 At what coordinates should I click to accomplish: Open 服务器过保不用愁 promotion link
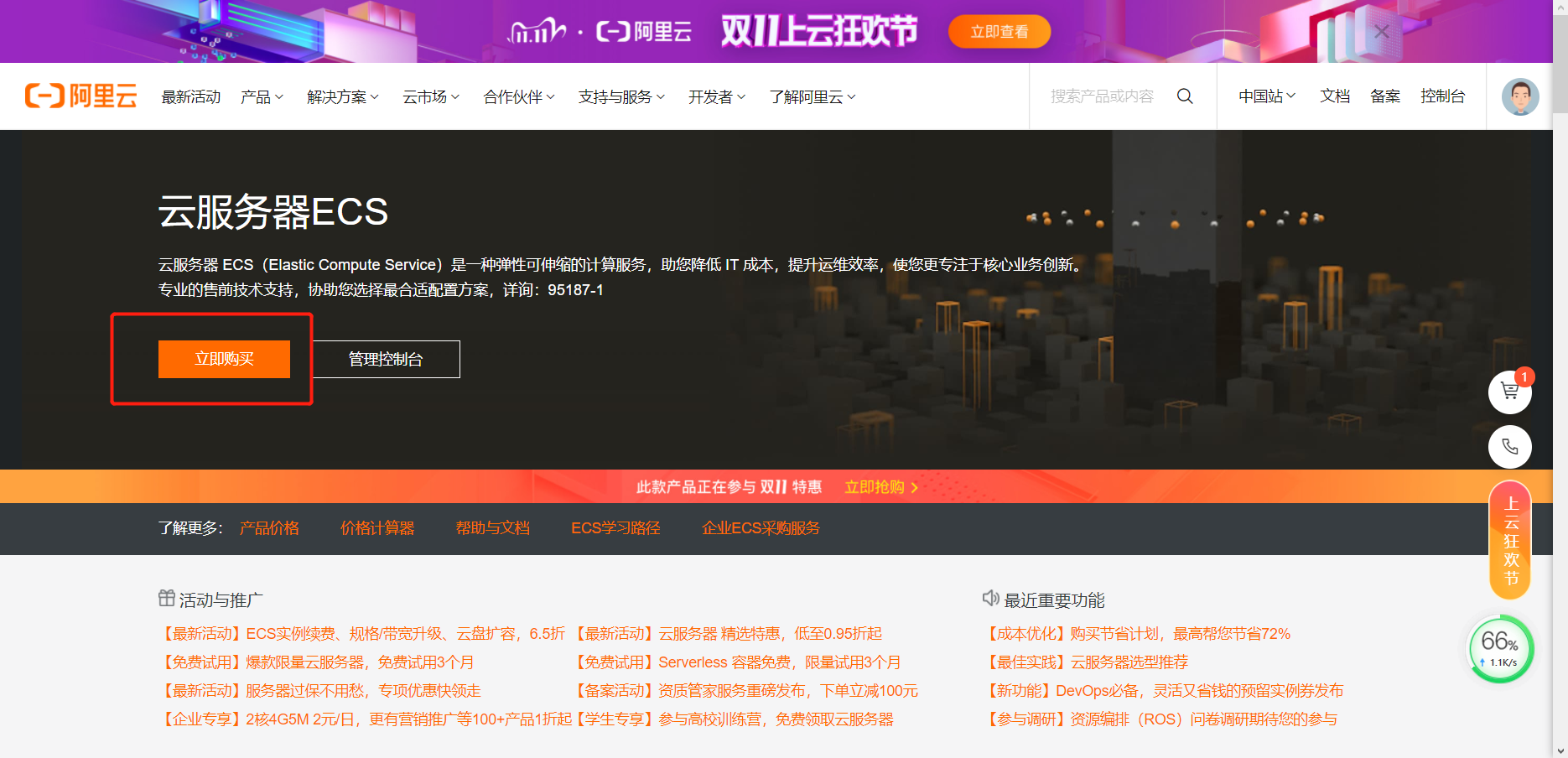(x=319, y=691)
